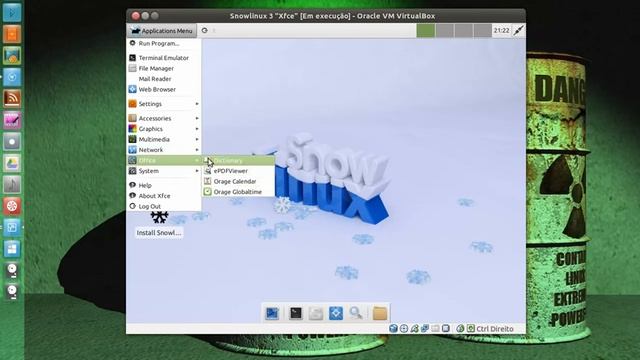The width and height of the screenshot is (640, 360).
Task: Click the Ctrl Direito host key label
Action: (x=495, y=329)
